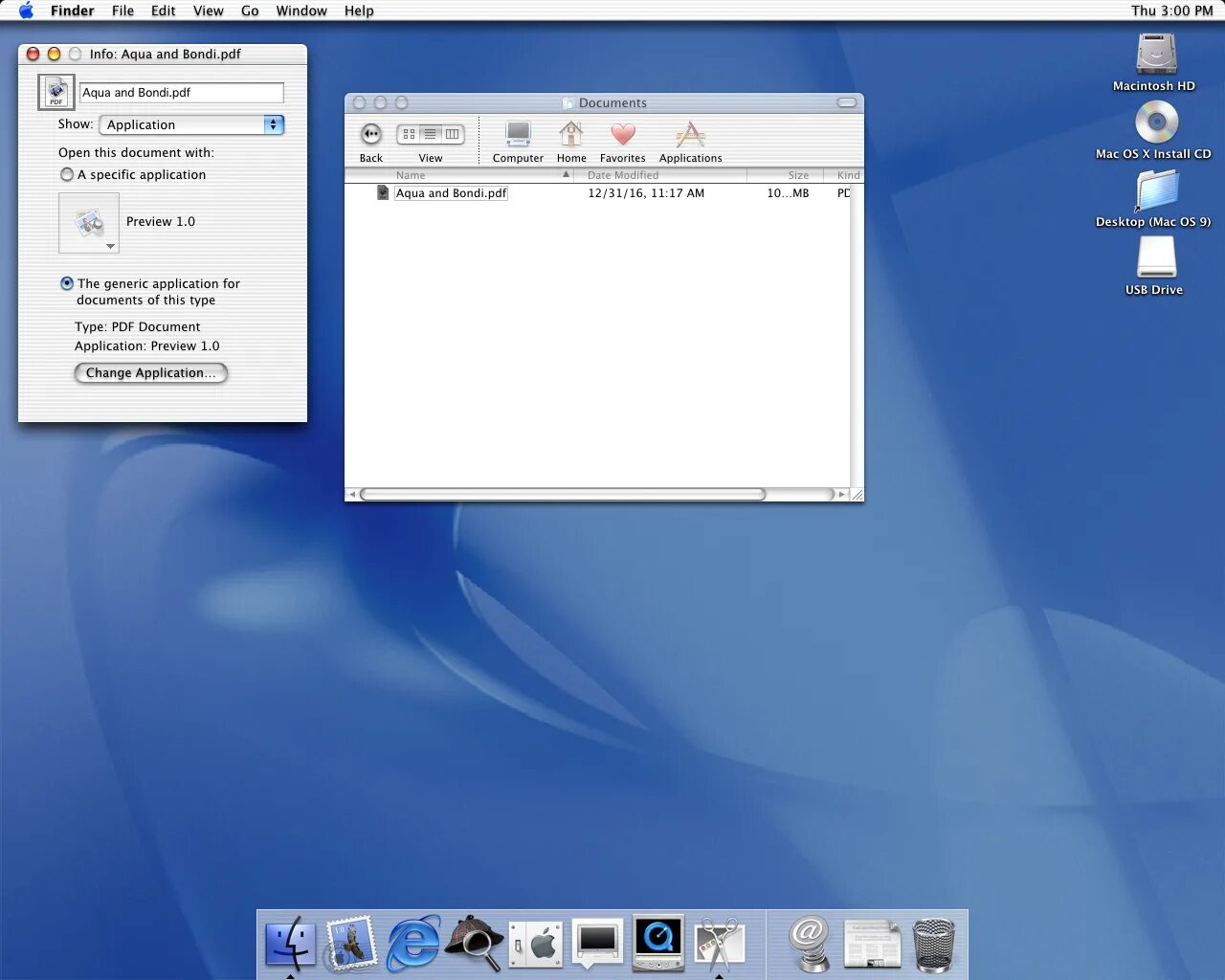Click the 10...MB size cell

pyautogui.click(x=788, y=193)
